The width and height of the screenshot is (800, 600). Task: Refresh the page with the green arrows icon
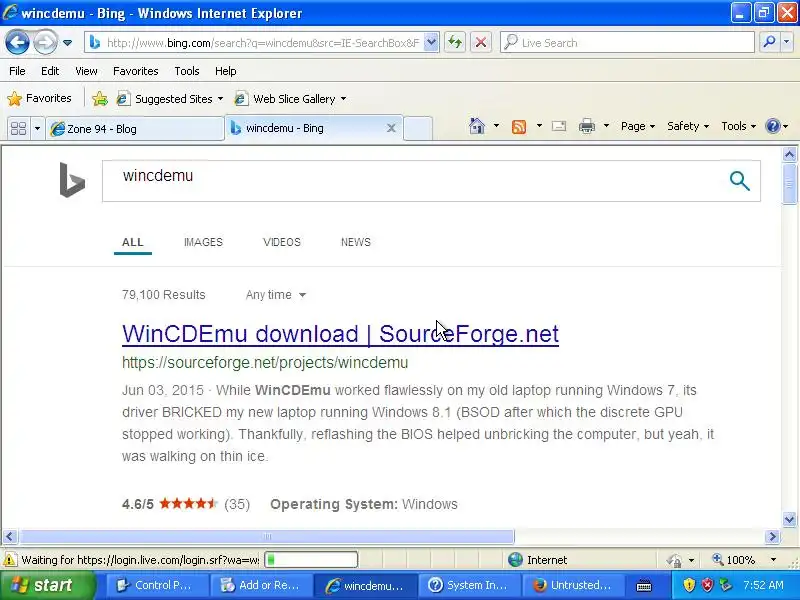pos(455,42)
